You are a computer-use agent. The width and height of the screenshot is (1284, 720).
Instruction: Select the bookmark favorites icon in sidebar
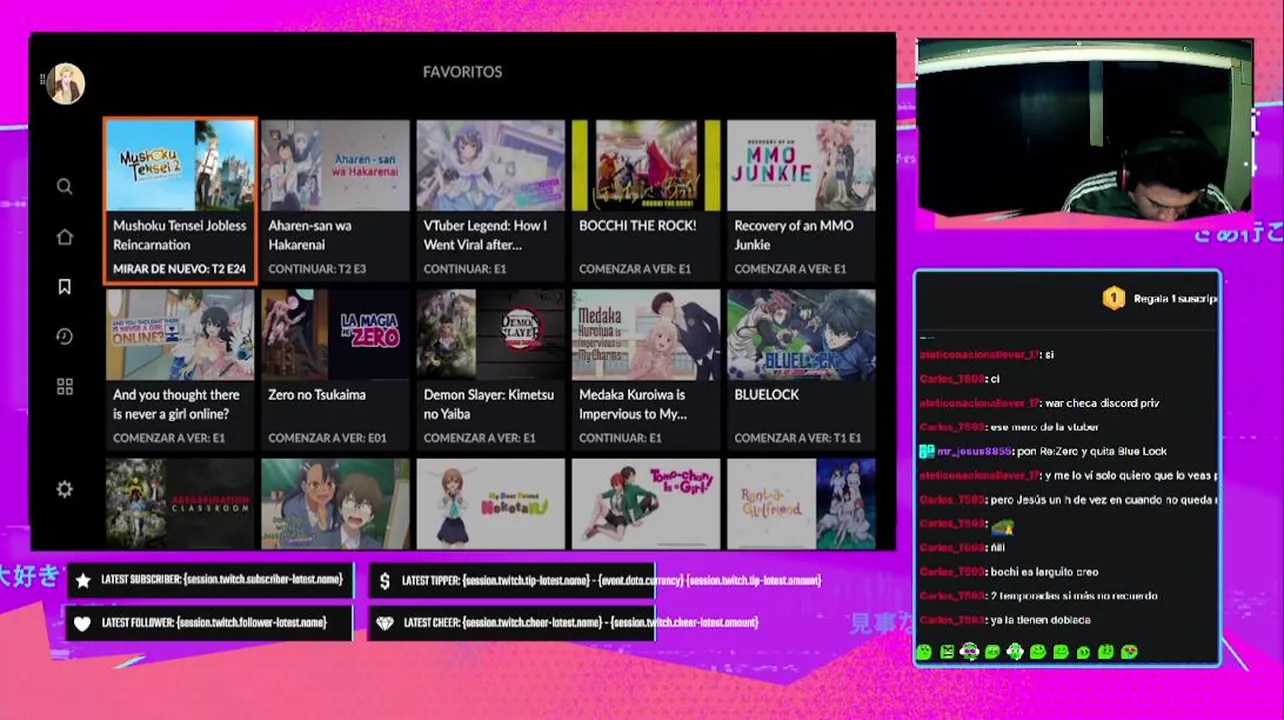[64, 287]
